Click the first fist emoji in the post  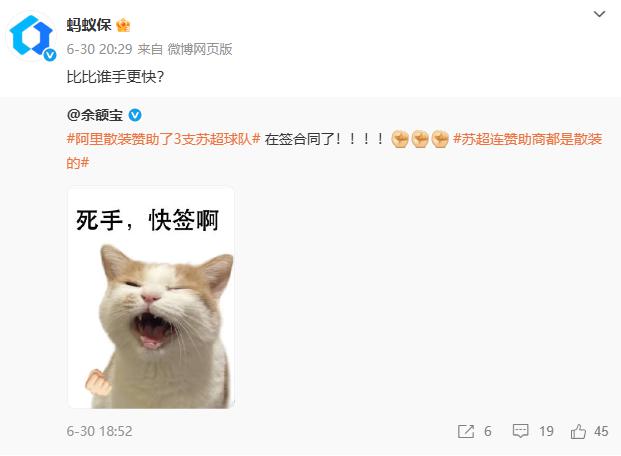click(400, 139)
